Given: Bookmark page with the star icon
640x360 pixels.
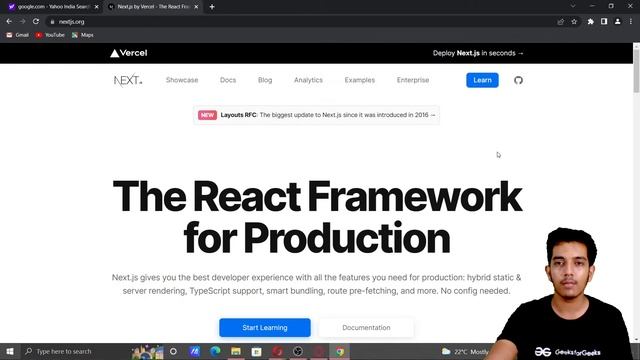Looking at the screenshot, I should [x=574, y=22].
